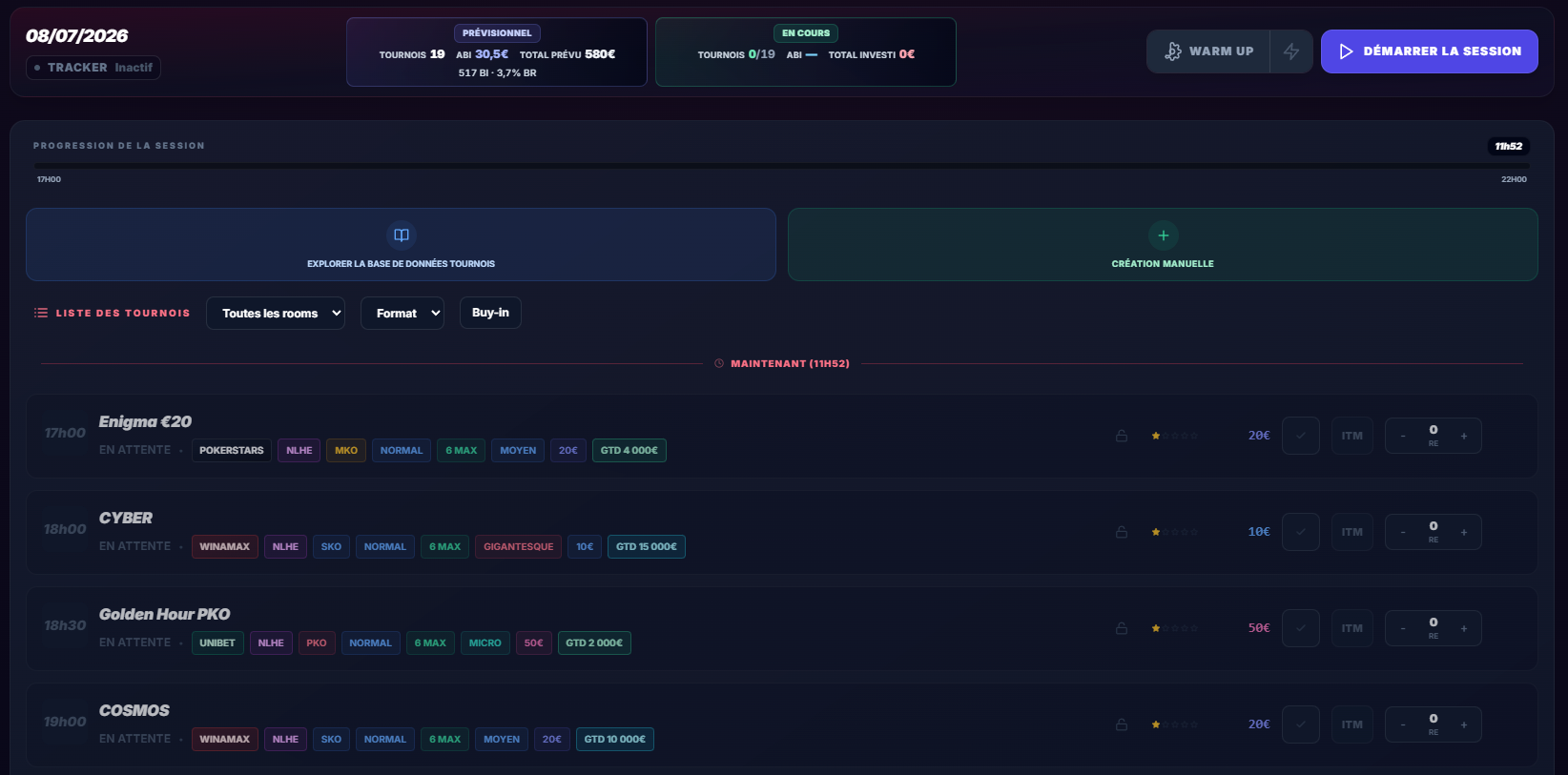
Task: Open the Toutes les rooms dropdown
Action: pos(276,313)
